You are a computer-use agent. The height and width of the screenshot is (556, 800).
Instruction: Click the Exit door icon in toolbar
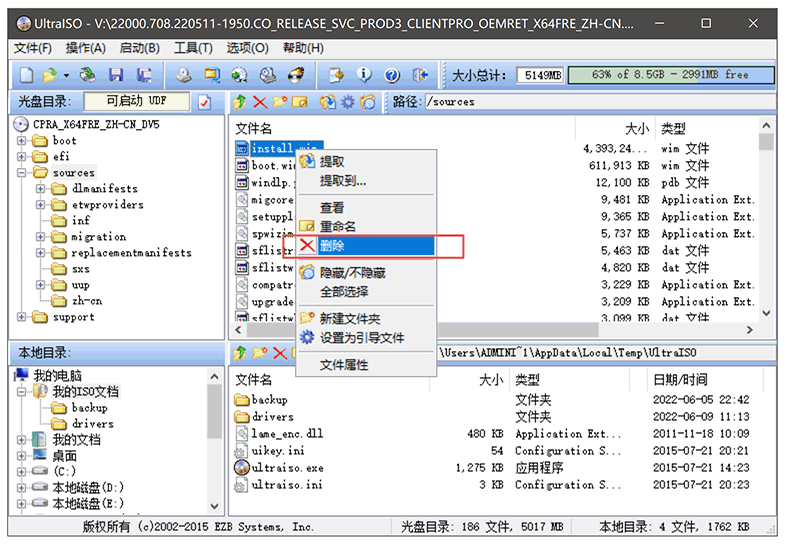pyautogui.click(x=420, y=75)
